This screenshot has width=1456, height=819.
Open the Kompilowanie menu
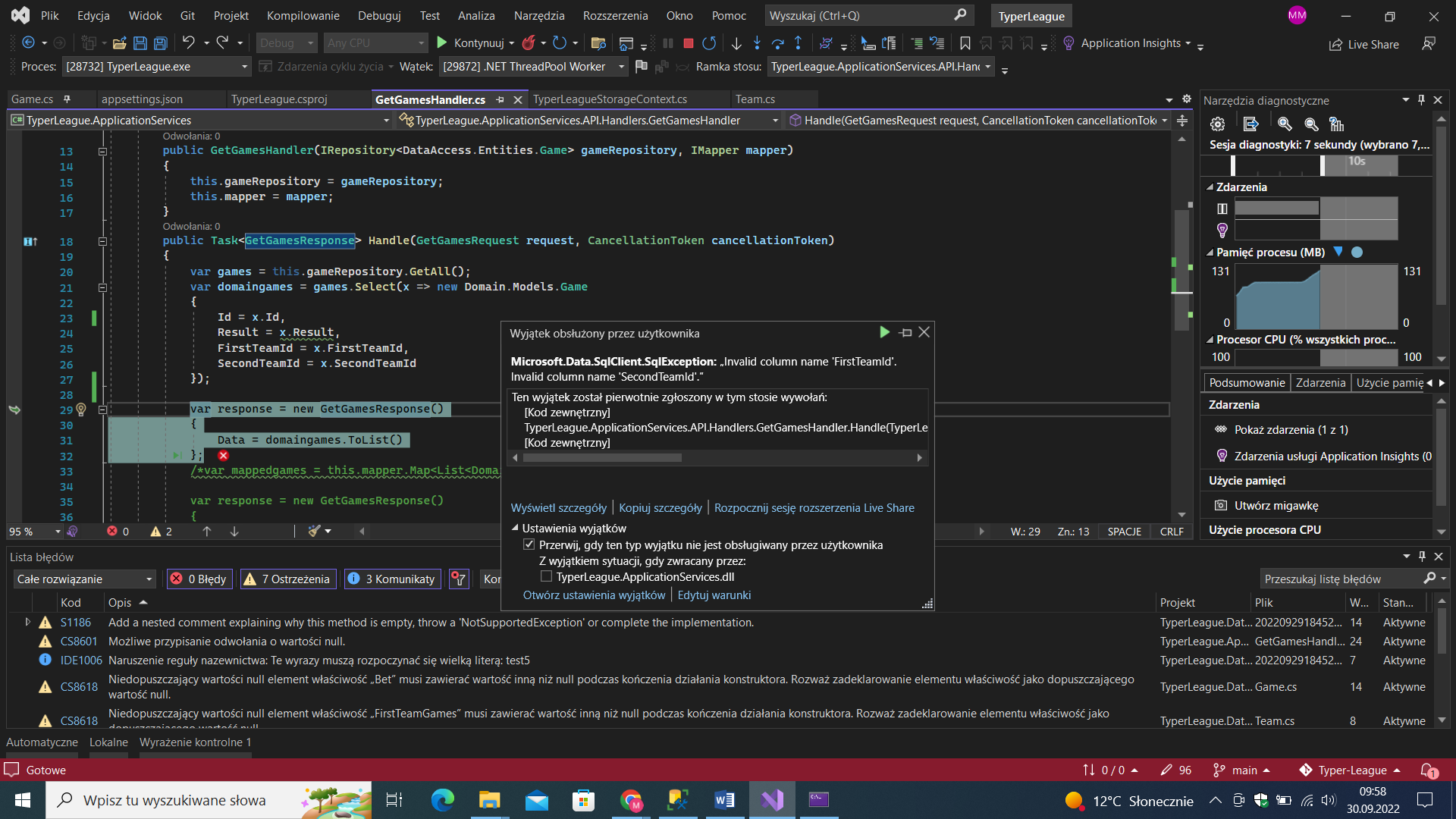[x=303, y=15]
